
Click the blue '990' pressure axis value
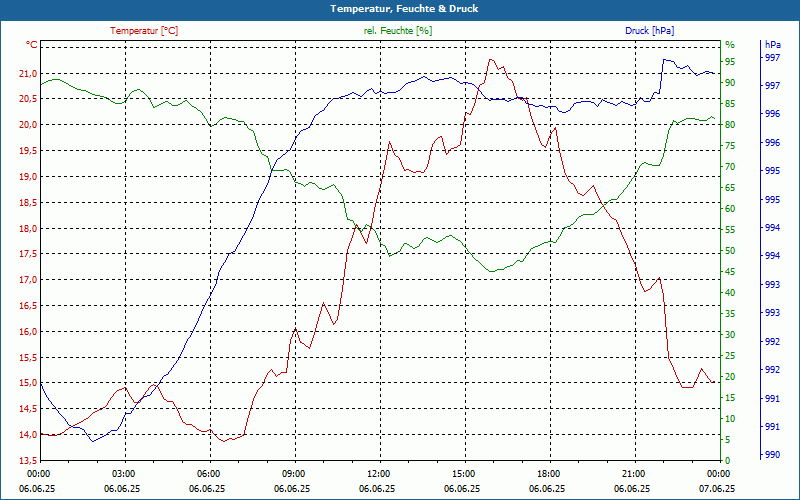click(x=772, y=455)
